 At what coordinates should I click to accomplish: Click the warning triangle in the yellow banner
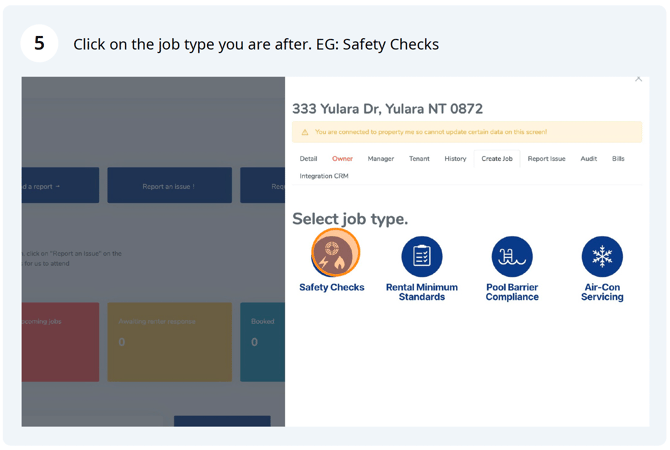(x=305, y=132)
